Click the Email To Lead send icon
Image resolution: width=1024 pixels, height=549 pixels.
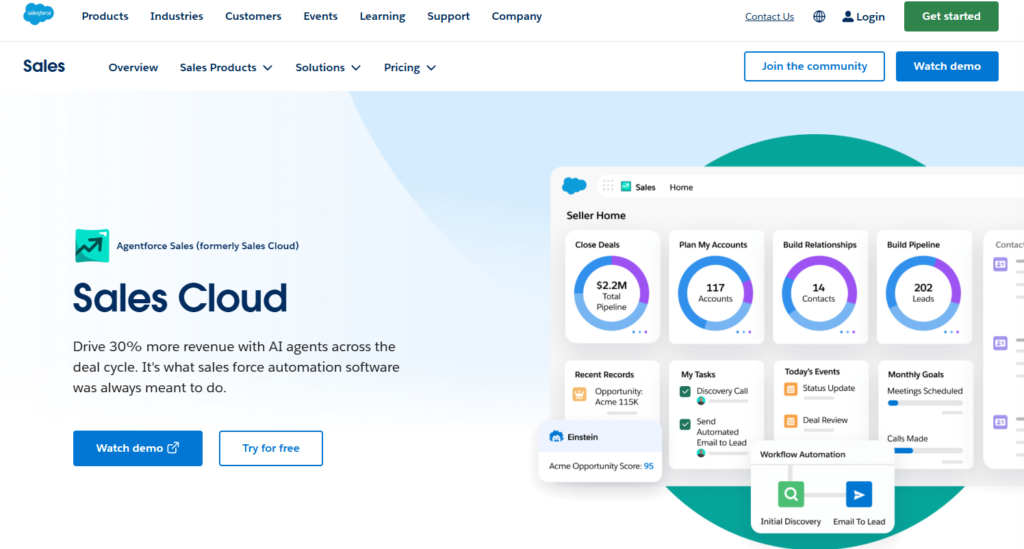(x=859, y=495)
